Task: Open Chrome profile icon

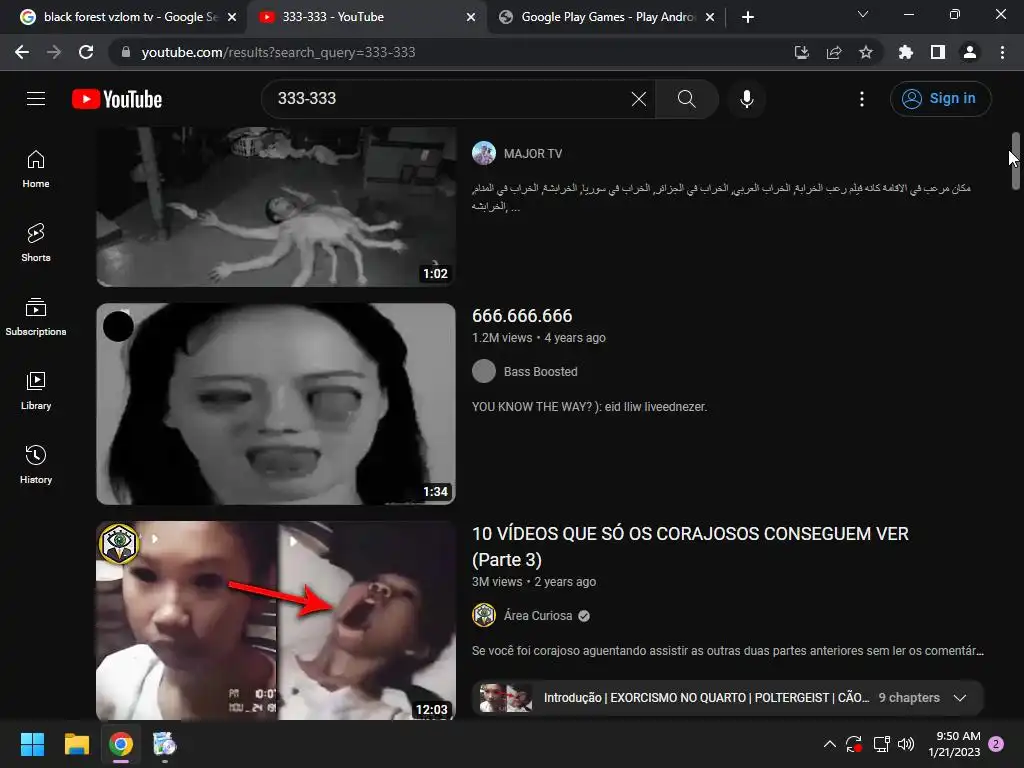Action: [970, 52]
